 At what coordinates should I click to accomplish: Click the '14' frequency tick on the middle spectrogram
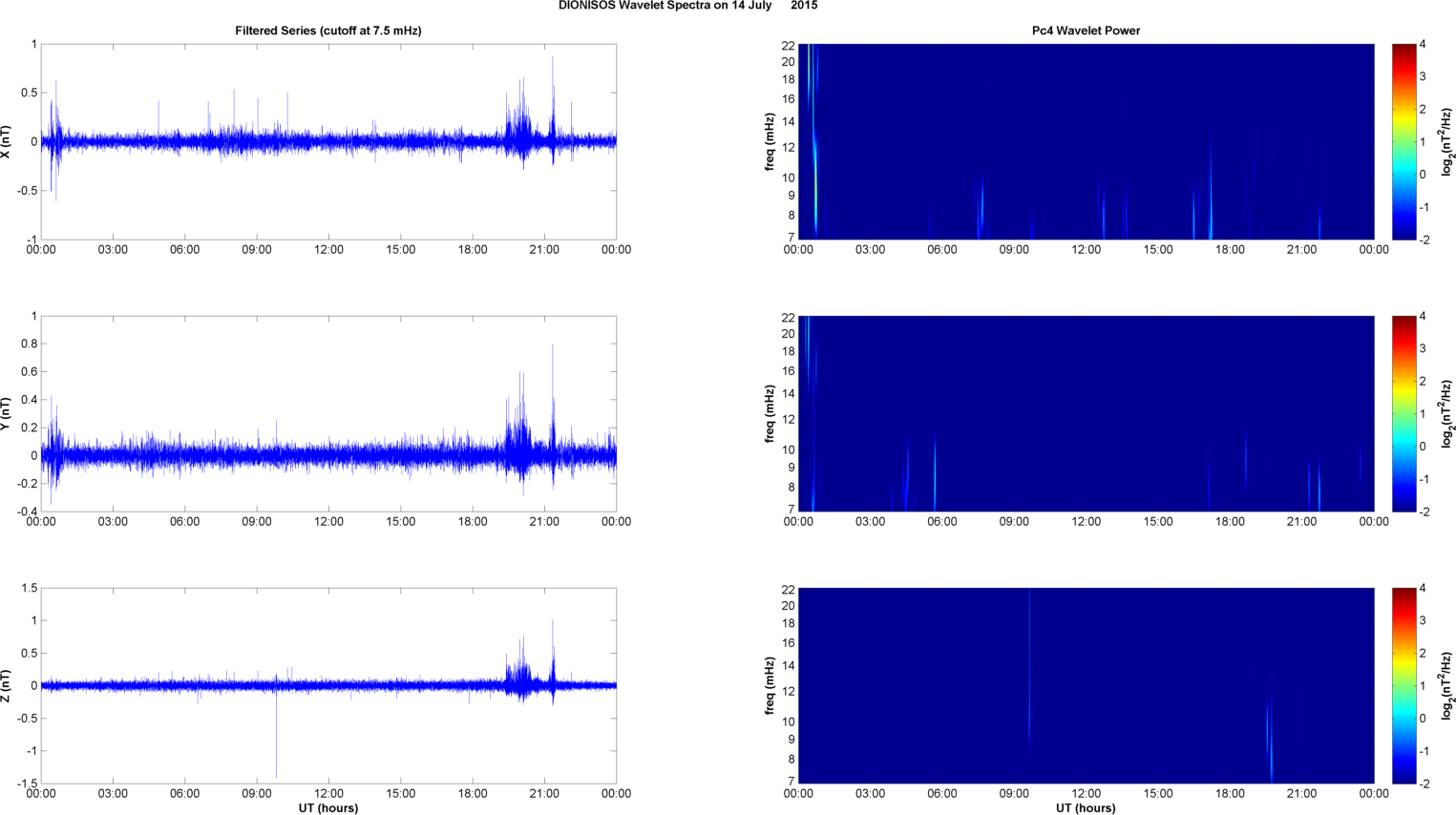(x=789, y=393)
